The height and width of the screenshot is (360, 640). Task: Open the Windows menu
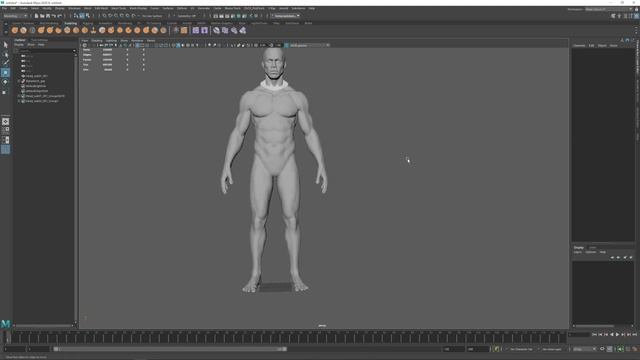coord(74,8)
